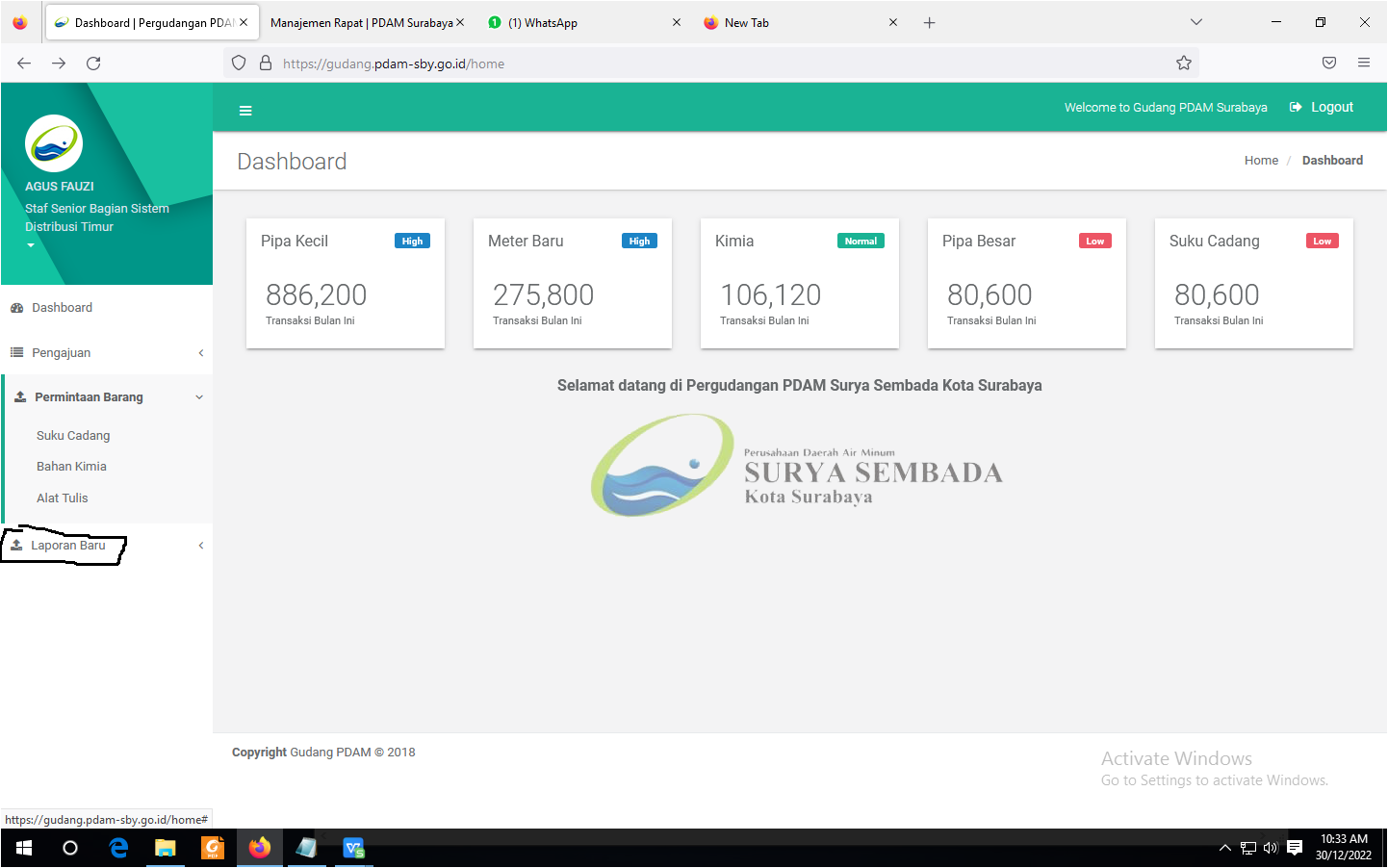
Task: Click the Laporan Baru upload icon
Action: 16,546
